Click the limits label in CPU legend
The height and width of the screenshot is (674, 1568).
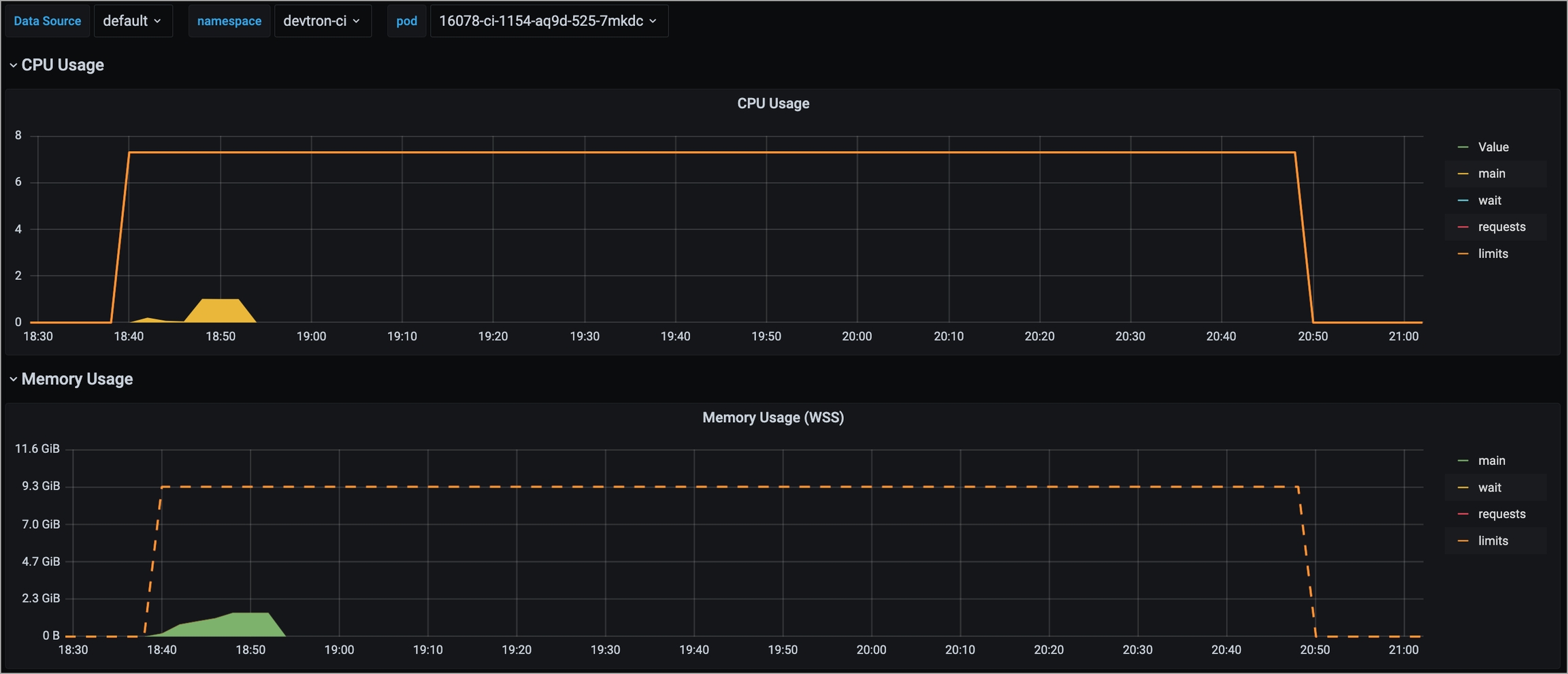[x=1492, y=254]
